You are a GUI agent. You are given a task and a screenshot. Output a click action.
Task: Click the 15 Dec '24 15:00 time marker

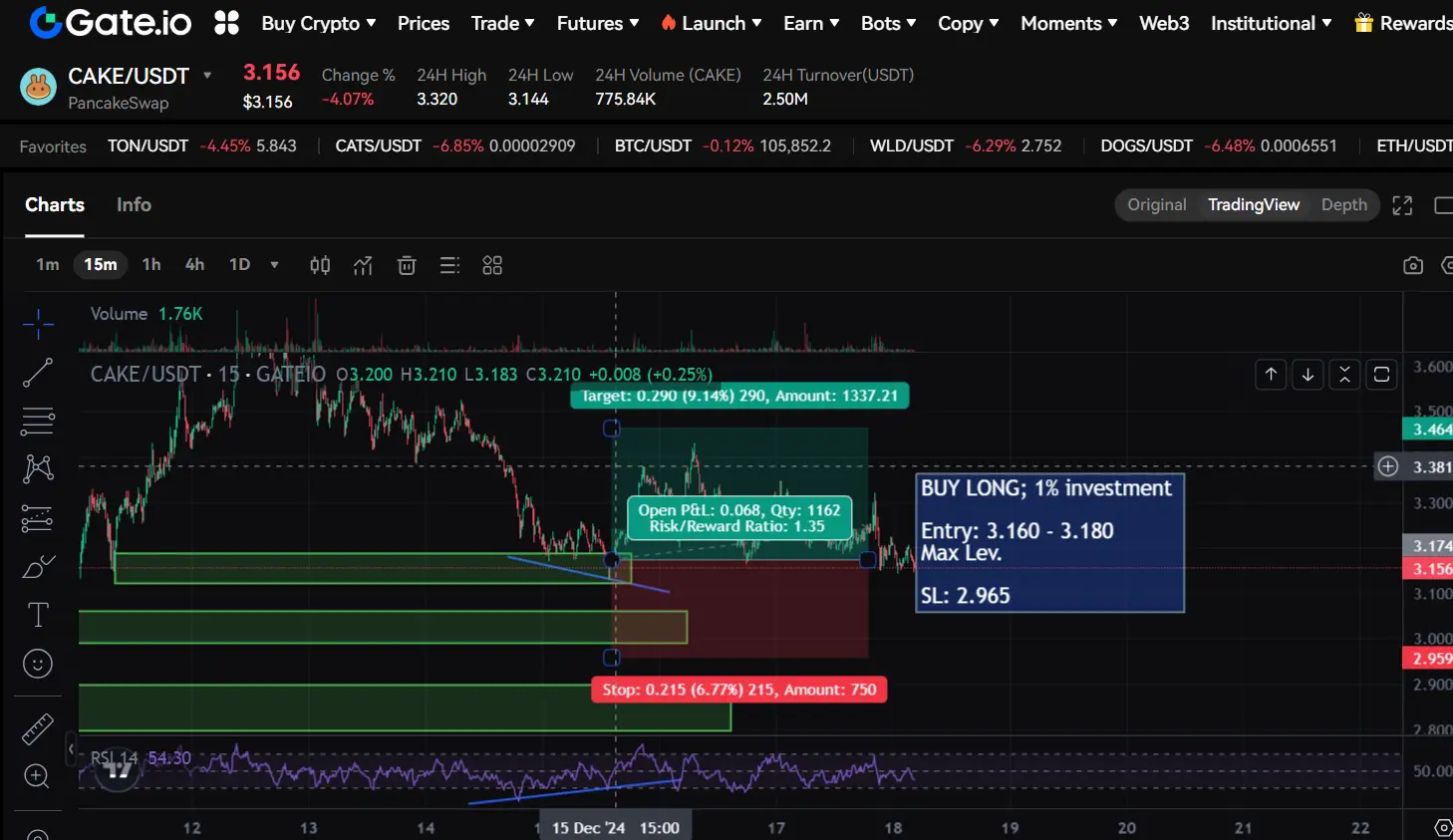click(616, 828)
